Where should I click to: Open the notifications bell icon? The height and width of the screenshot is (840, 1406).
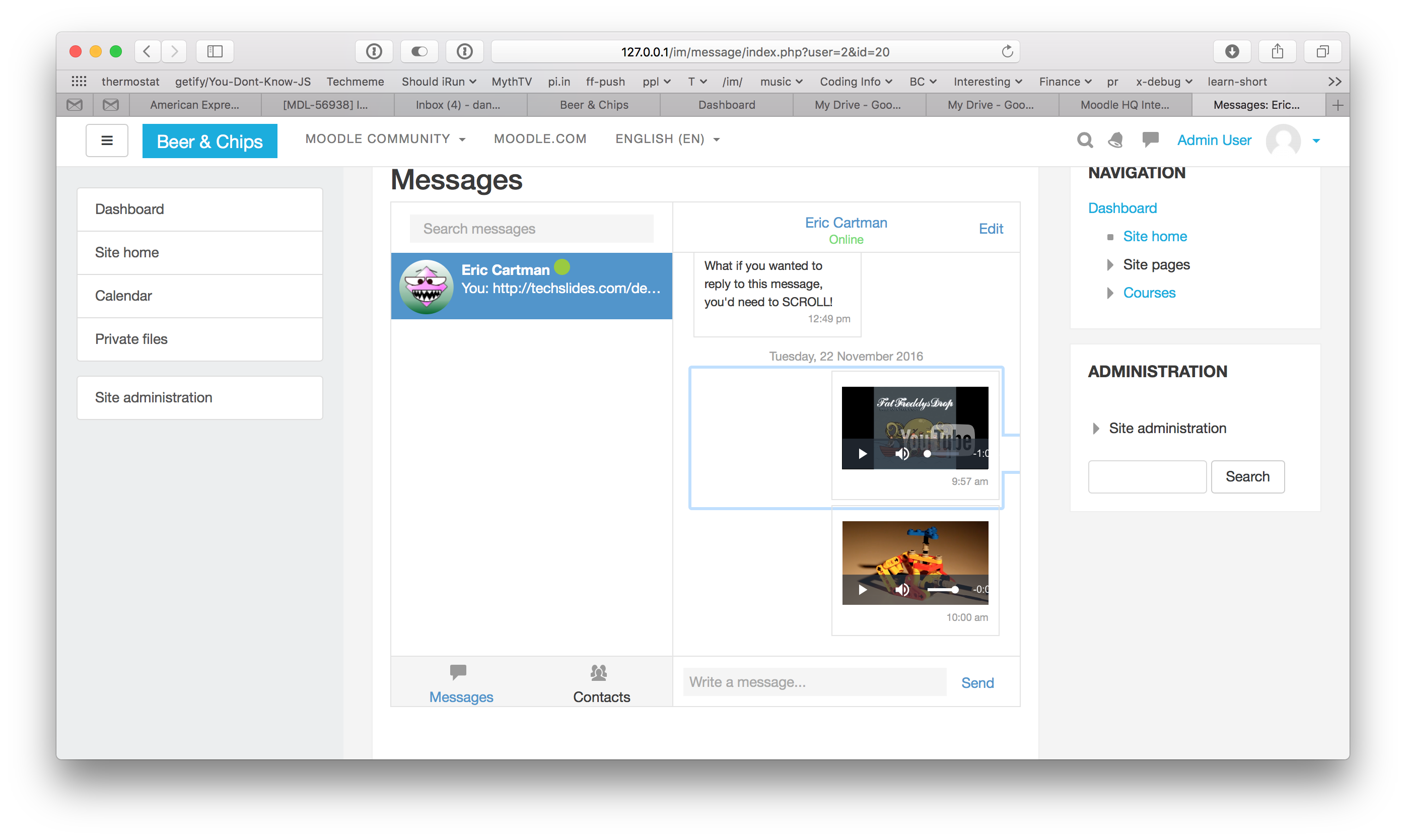coord(1116,140)
